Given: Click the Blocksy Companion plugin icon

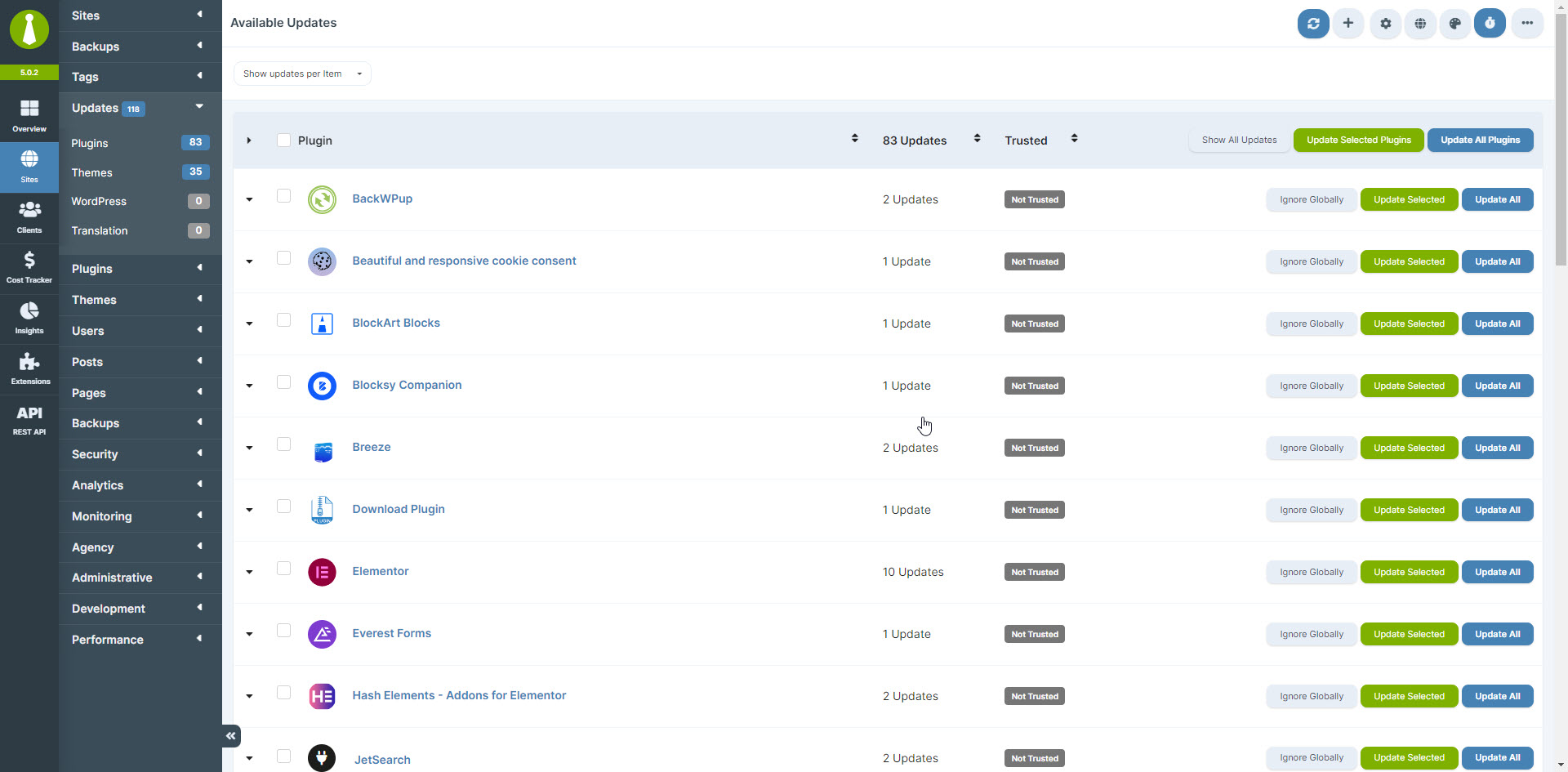Looking at the screenshot, I should pos(322,386).
